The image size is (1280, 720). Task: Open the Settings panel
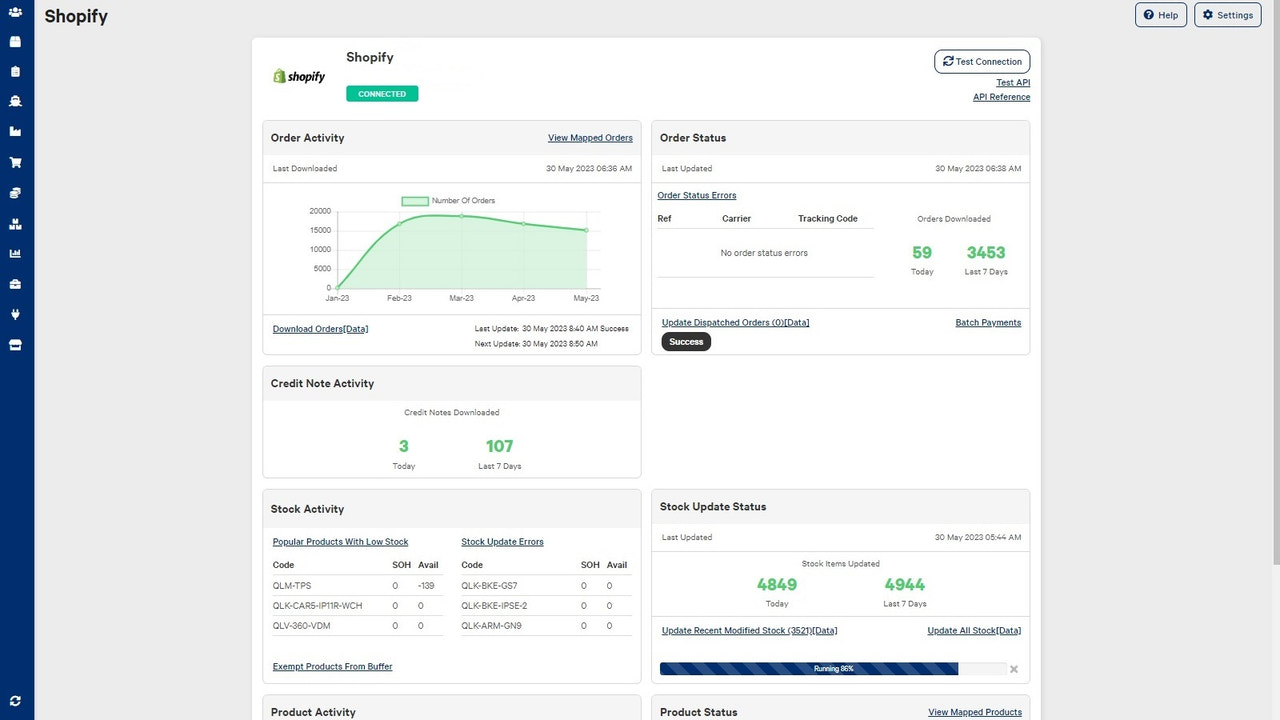(1227, 14)
